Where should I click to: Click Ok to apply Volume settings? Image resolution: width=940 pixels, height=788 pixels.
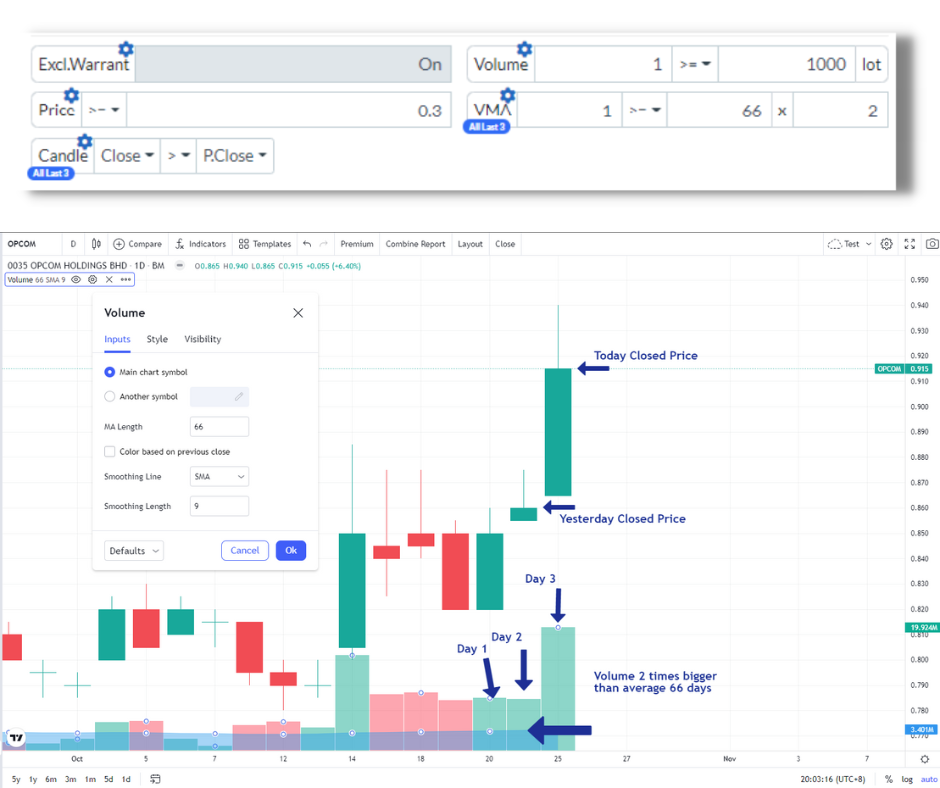[x=290, y=550]
